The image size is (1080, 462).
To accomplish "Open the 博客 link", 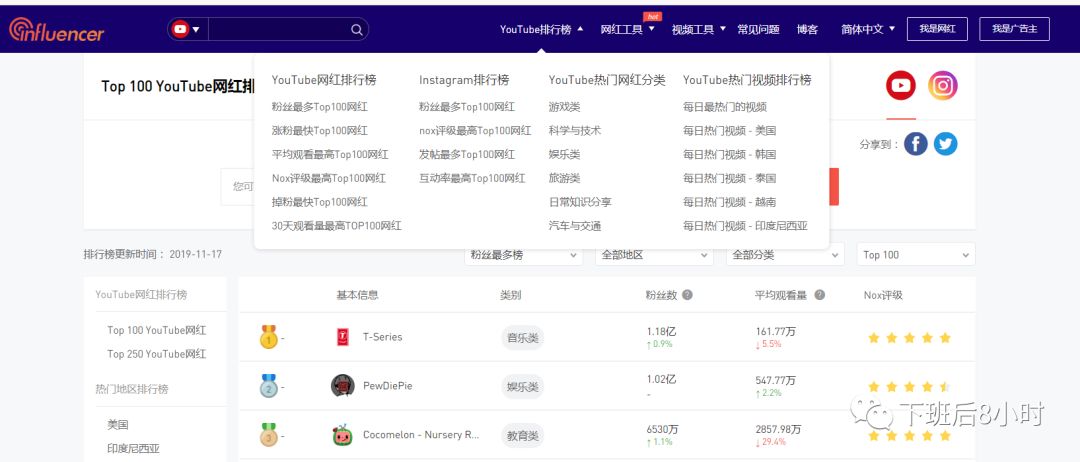I will 807,30.
